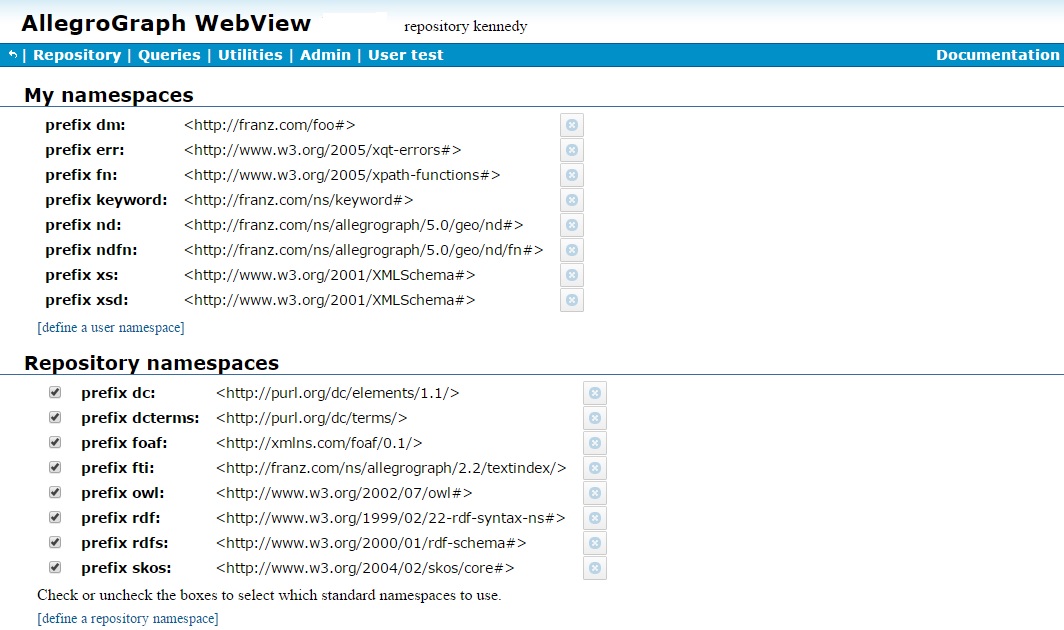Disable the dcterms standard namespace
1064x630 pixels.
point(56,417)
